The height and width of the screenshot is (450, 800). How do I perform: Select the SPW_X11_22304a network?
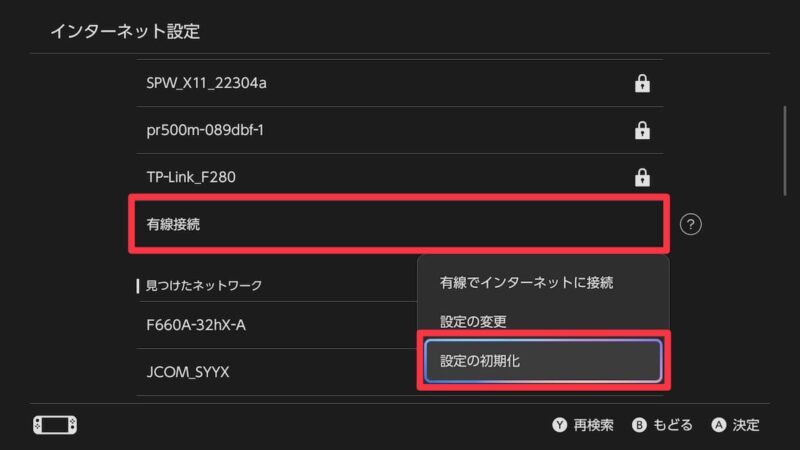pos(399,83)
